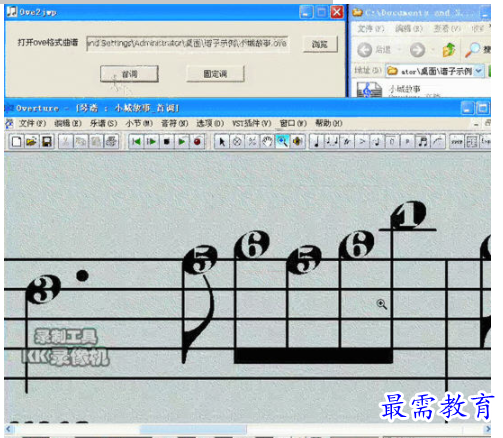Stop playback with the black square button

[167, 142]
